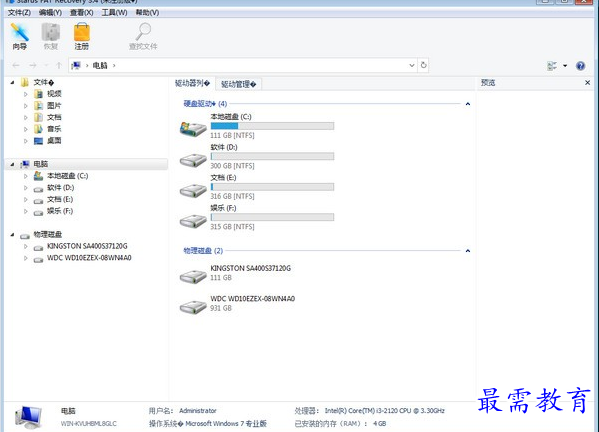Open the blue help question icon
This screenshot has height=432, width=599.
(x=580, y=66)
